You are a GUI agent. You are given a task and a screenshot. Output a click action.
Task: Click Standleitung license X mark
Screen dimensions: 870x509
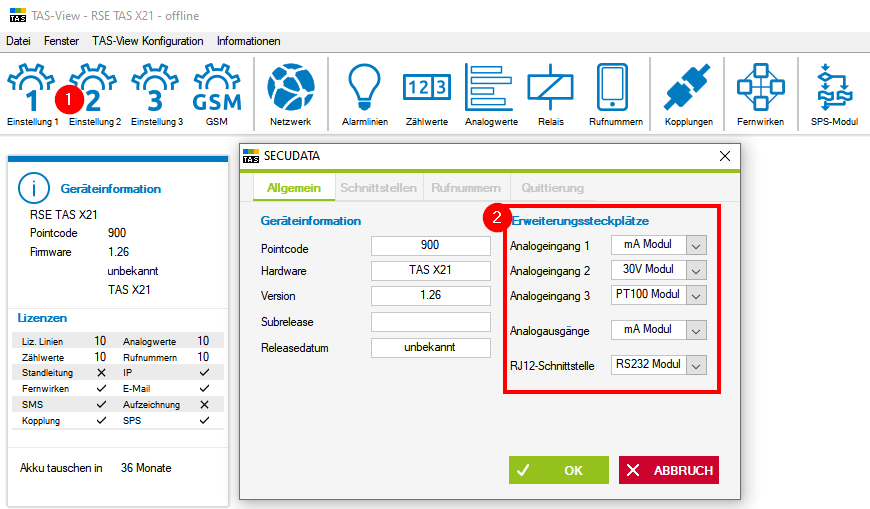click(101, 372)
